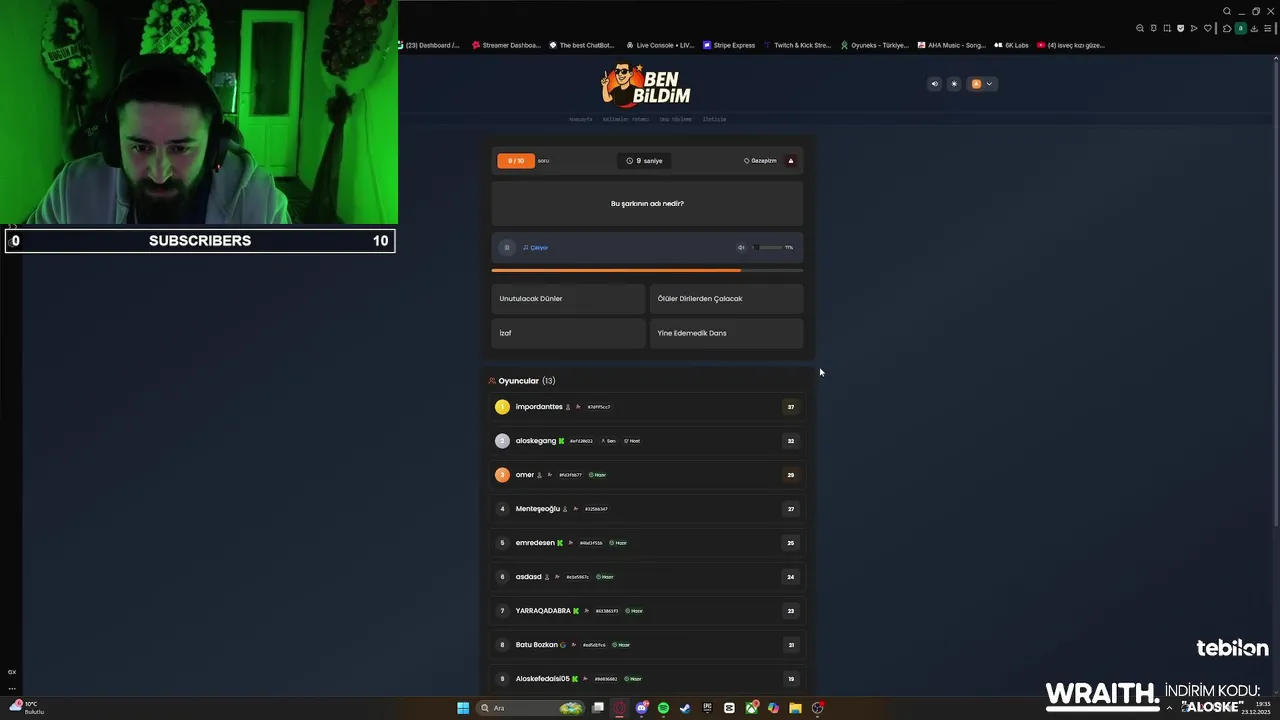Toggle the light/dark theme sun icon
The width and height of the screenshot is (1280, 720).
954,84
